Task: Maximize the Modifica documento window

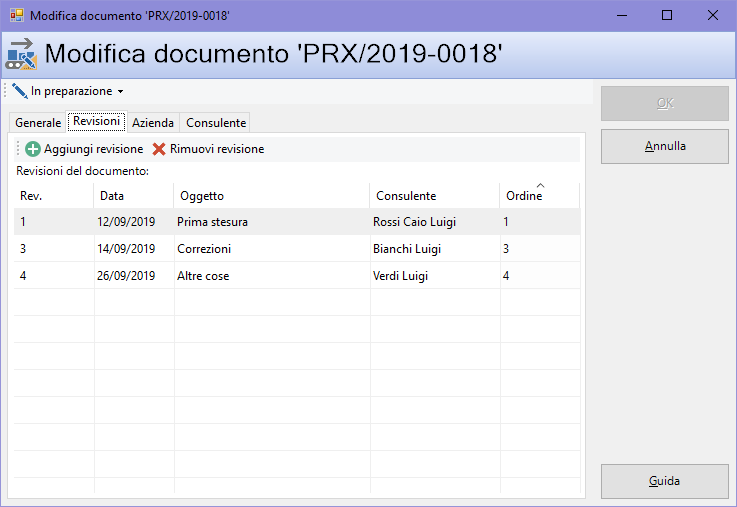Action: coord(666,15)
